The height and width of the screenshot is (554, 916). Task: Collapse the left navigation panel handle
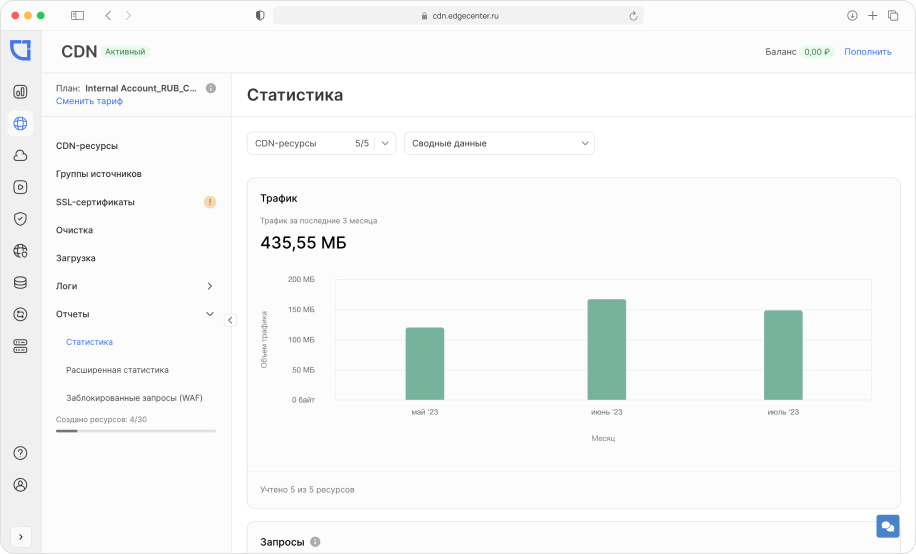pos(230,320)
